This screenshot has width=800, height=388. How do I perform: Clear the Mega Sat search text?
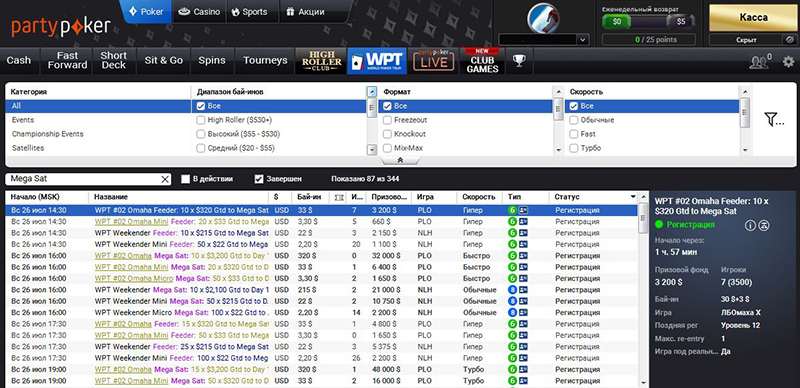coord(165,179)
